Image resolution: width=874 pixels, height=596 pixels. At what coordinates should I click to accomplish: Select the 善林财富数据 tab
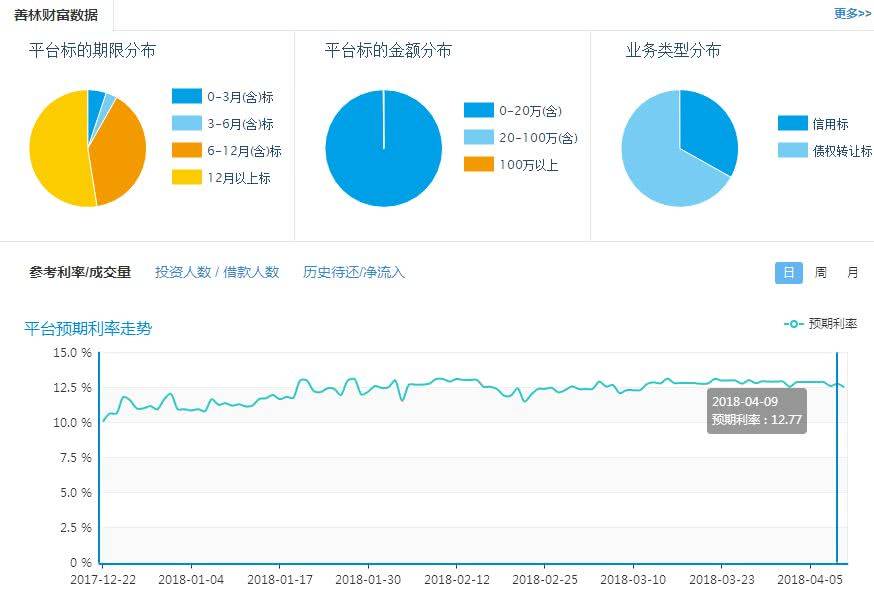57,14
